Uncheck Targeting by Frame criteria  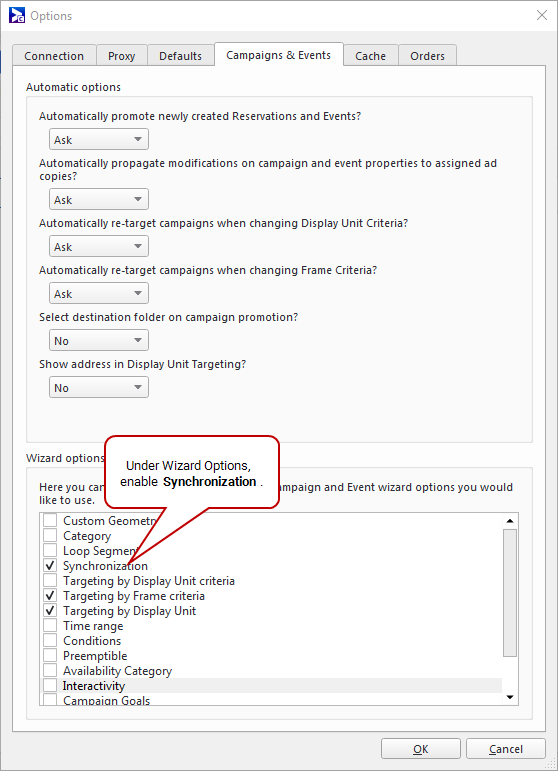click(50, 596)
